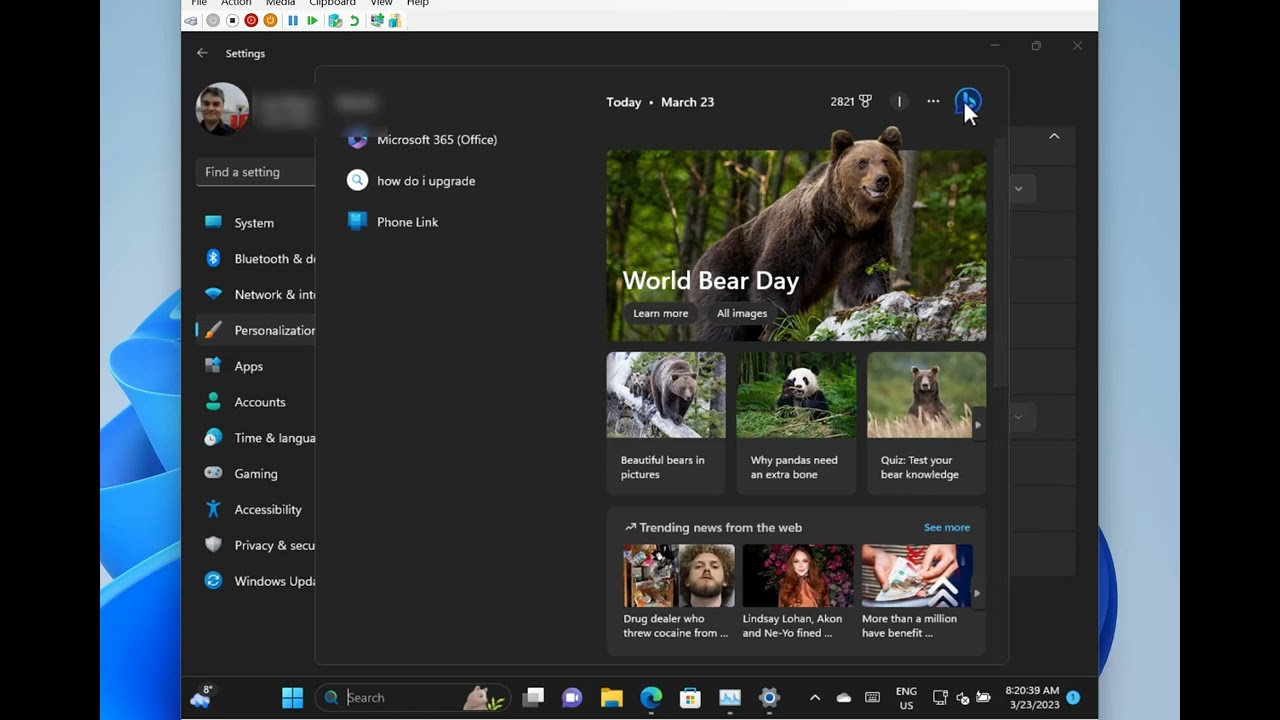This screenshot has width=1280, height=720.
Task: Open the Bing chat icon in search panel
Action: pos(968,101)
